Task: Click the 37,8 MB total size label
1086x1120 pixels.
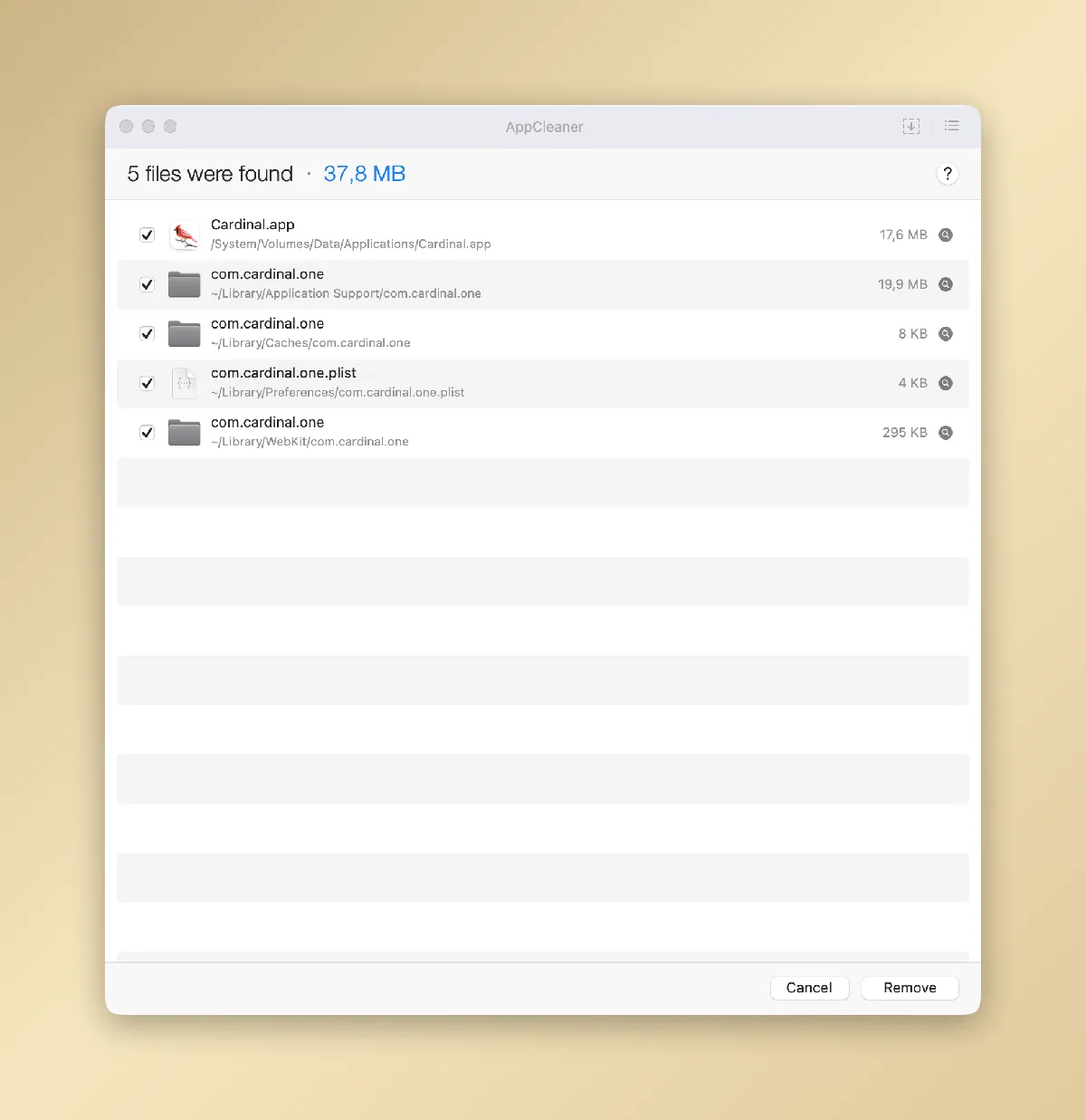Action: (x=364, y=173)
